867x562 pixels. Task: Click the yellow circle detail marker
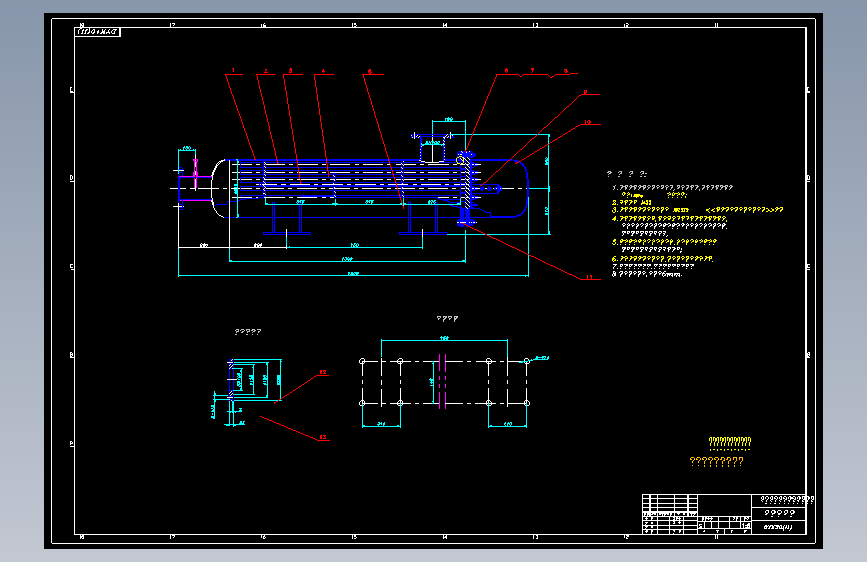(460, 160)
